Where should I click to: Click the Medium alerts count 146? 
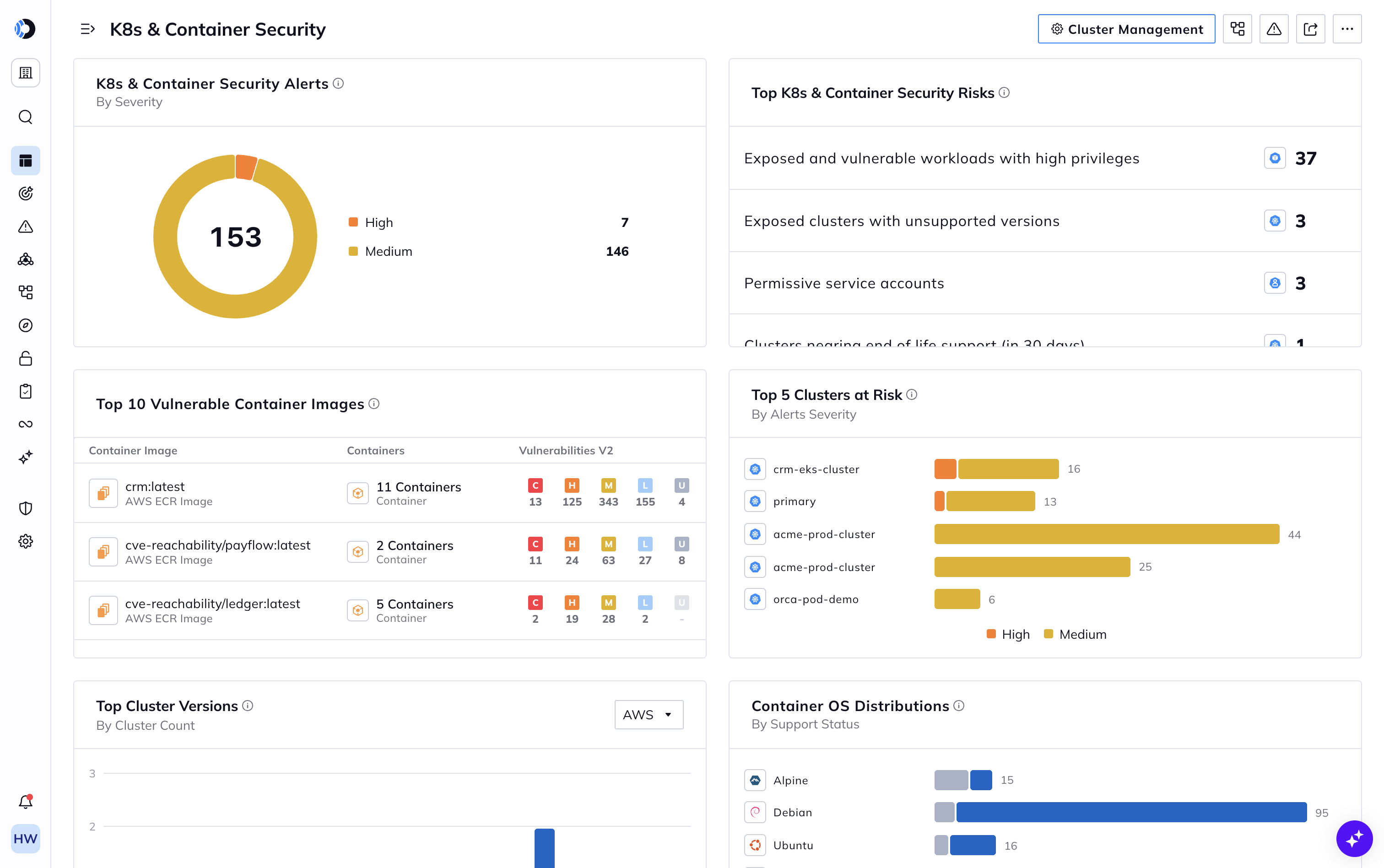click(x=617, y=251)
